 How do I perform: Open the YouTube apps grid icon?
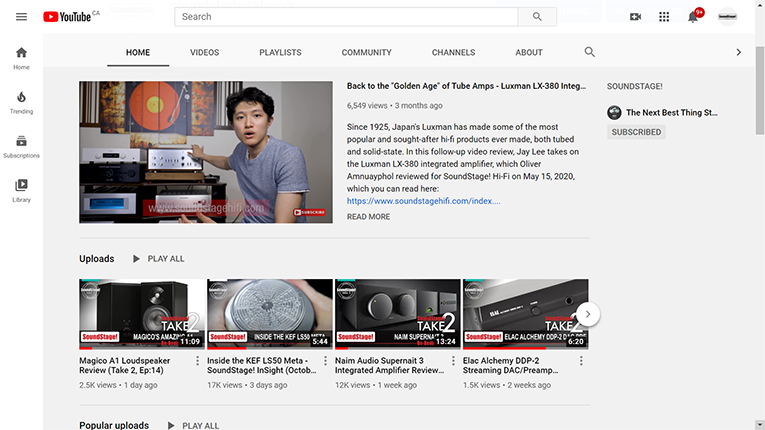point(664,17)
